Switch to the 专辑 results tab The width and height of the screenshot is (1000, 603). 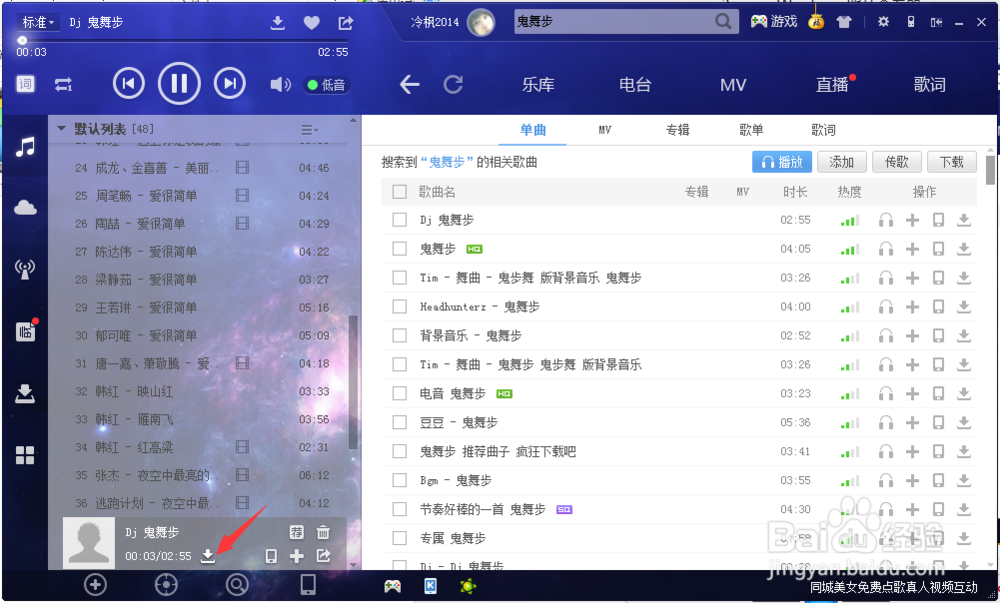coord(678,130)
